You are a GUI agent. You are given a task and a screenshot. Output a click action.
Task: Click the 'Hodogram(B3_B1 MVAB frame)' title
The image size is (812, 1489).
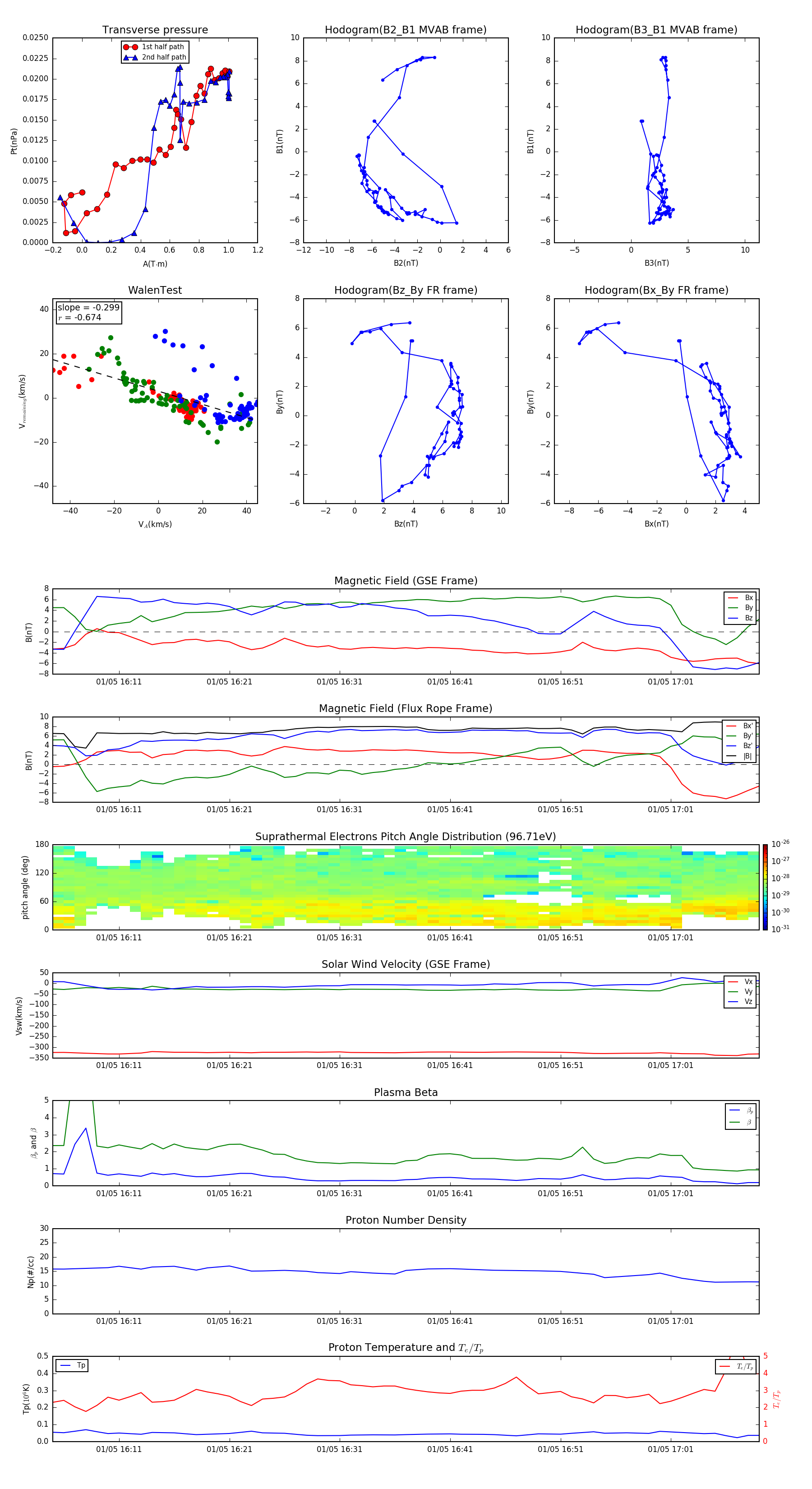656,30
